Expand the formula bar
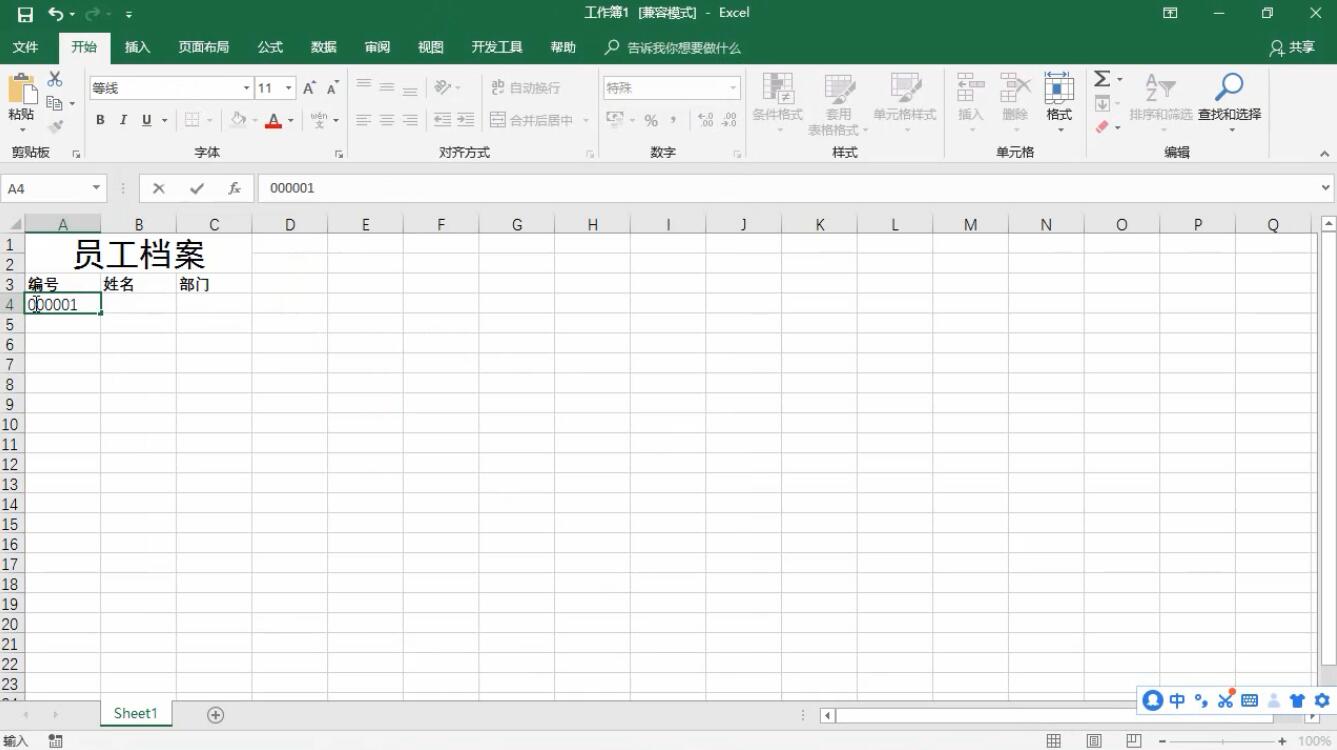The width and height of the screenshot is (1337, 750). point(1326,188)
